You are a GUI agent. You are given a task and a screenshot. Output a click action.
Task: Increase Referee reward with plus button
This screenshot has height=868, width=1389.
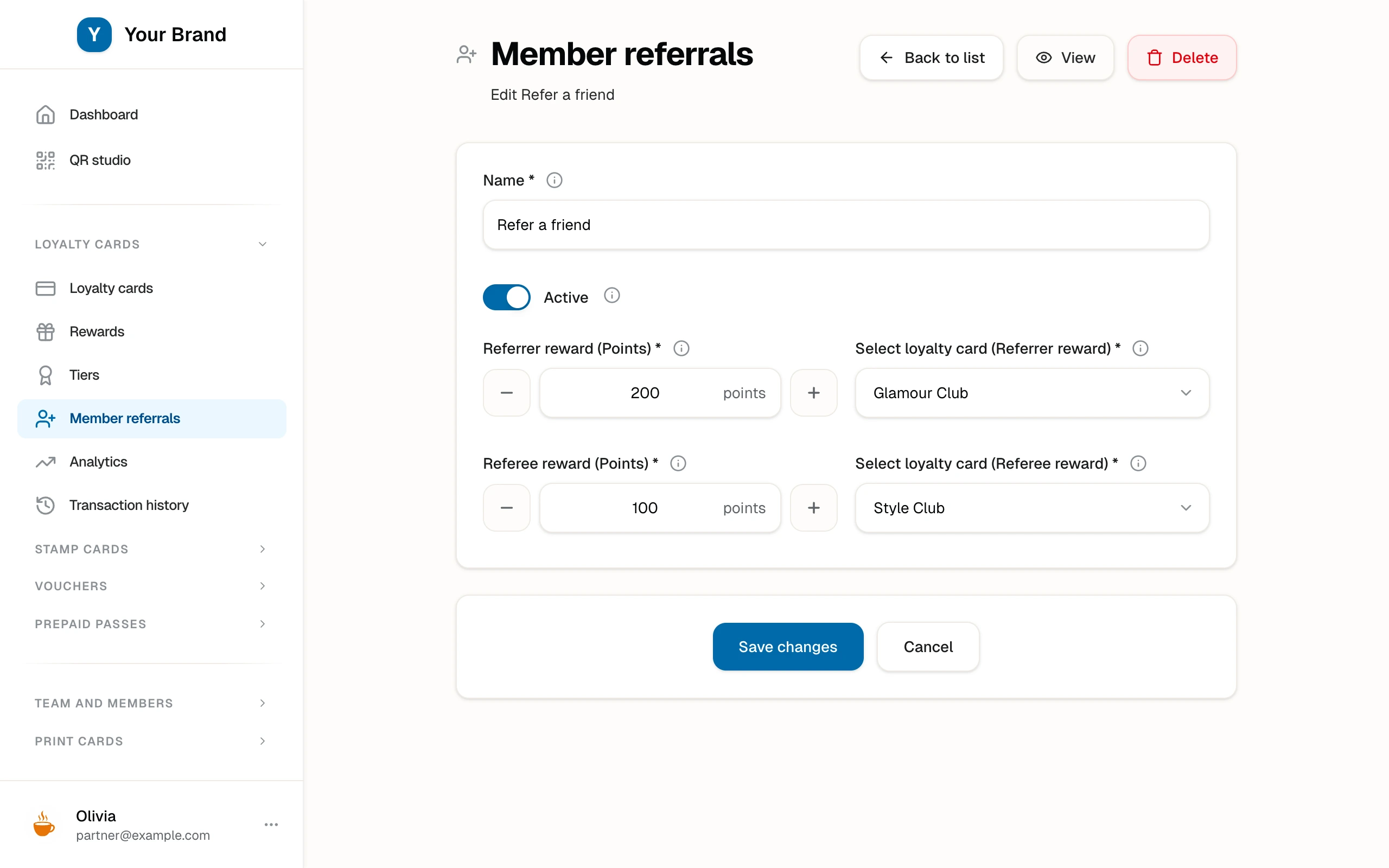[813, 507]
